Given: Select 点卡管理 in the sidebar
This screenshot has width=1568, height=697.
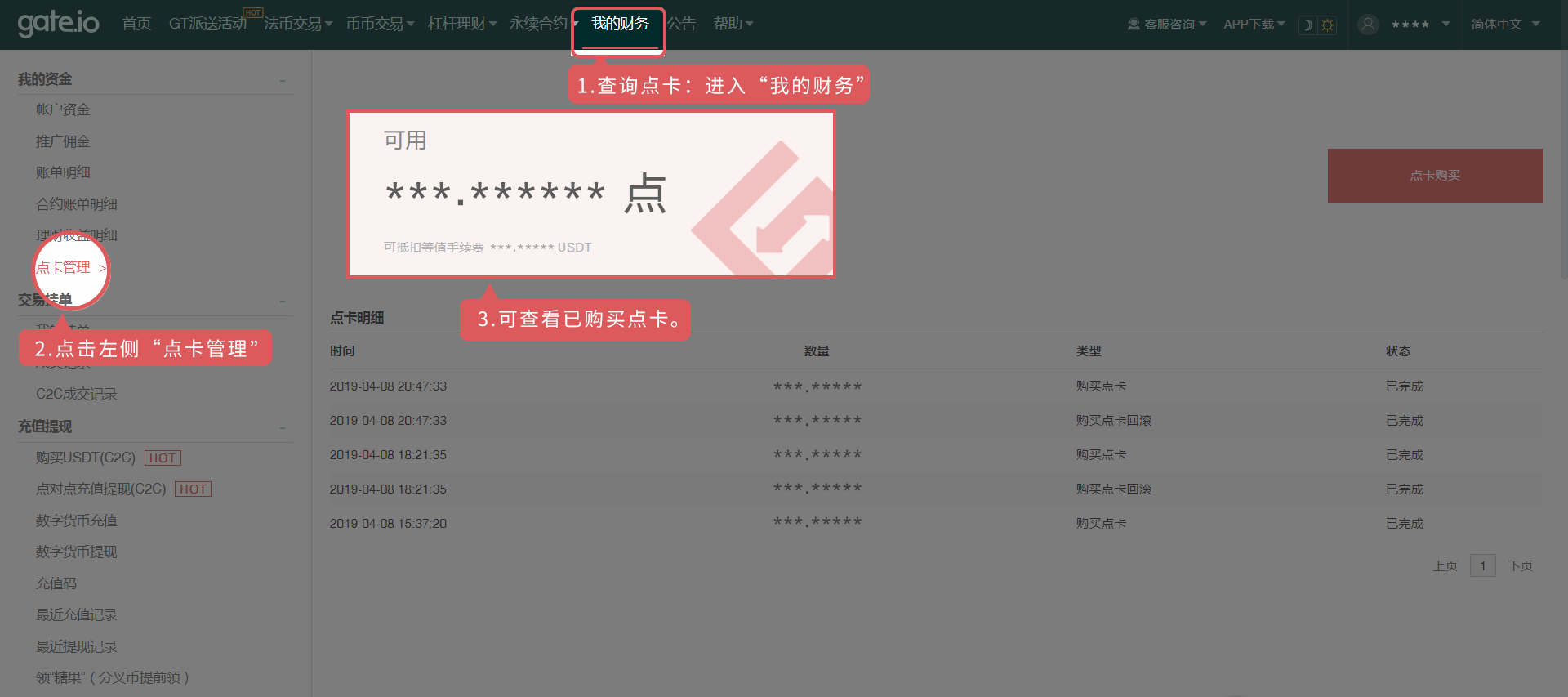Looking at the screenshot, I should (63, 267).
